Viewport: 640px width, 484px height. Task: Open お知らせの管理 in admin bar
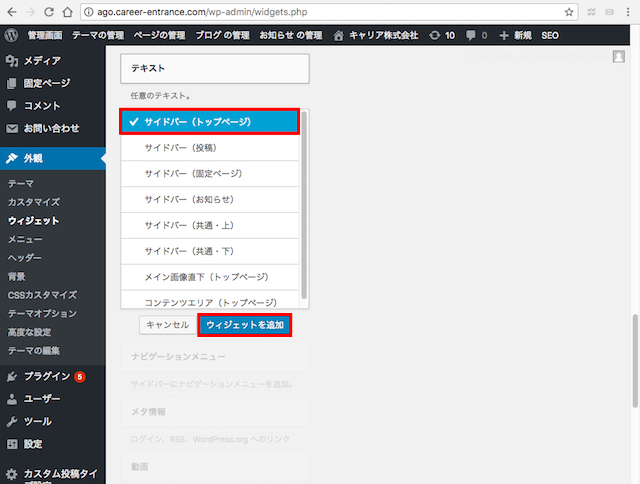tap(291, 36)
